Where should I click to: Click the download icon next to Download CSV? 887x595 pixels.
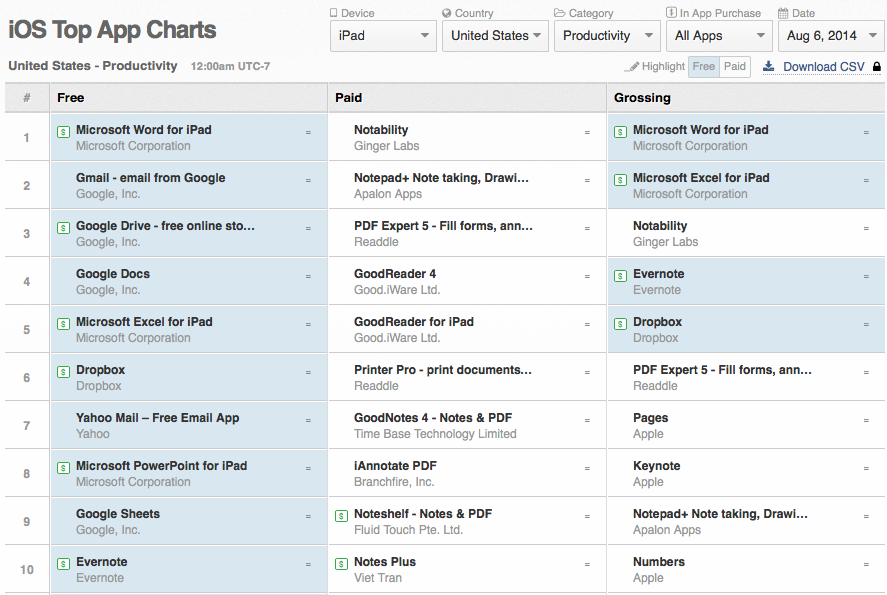[x=768, y=67]
